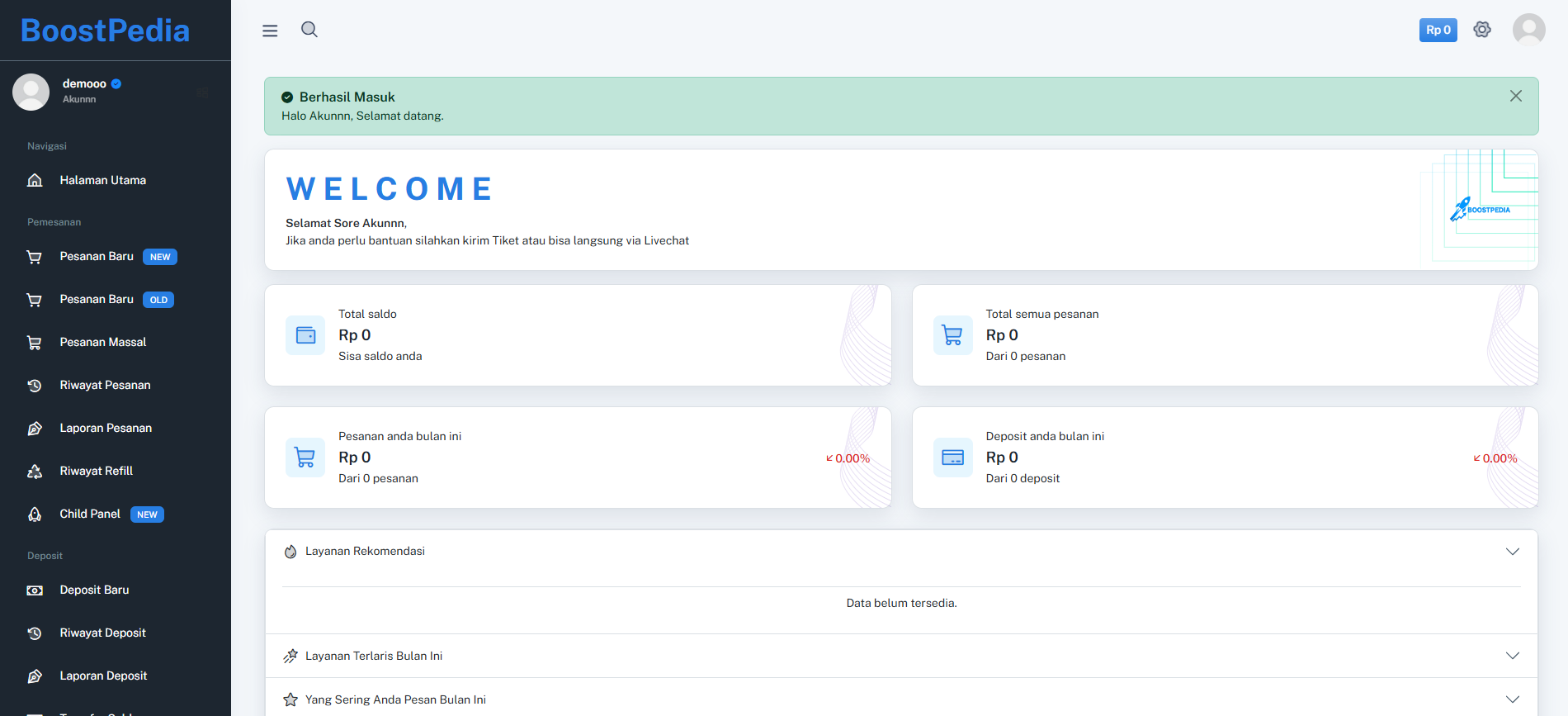Click the user avatar in top bar
Viewport: 1568px width, 716px height.
[1528, 30]
